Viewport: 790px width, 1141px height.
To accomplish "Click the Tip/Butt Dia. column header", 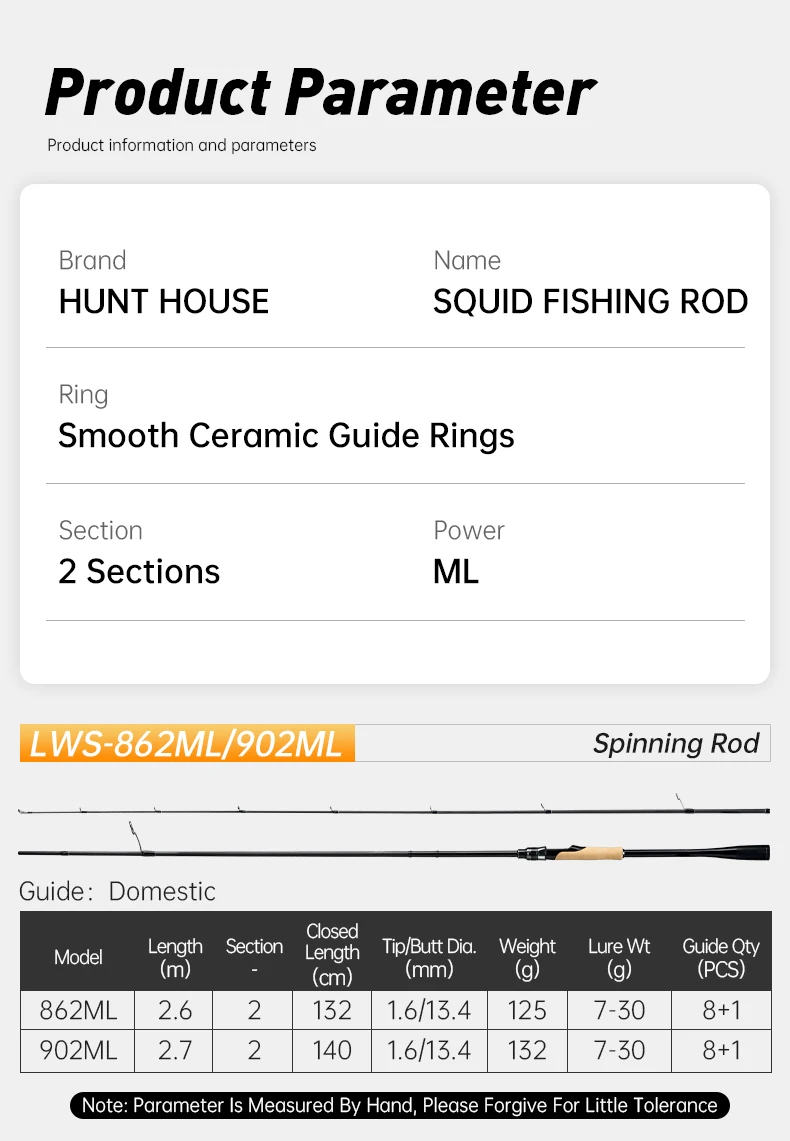I will pyautogui.click(x=429, y=957).
